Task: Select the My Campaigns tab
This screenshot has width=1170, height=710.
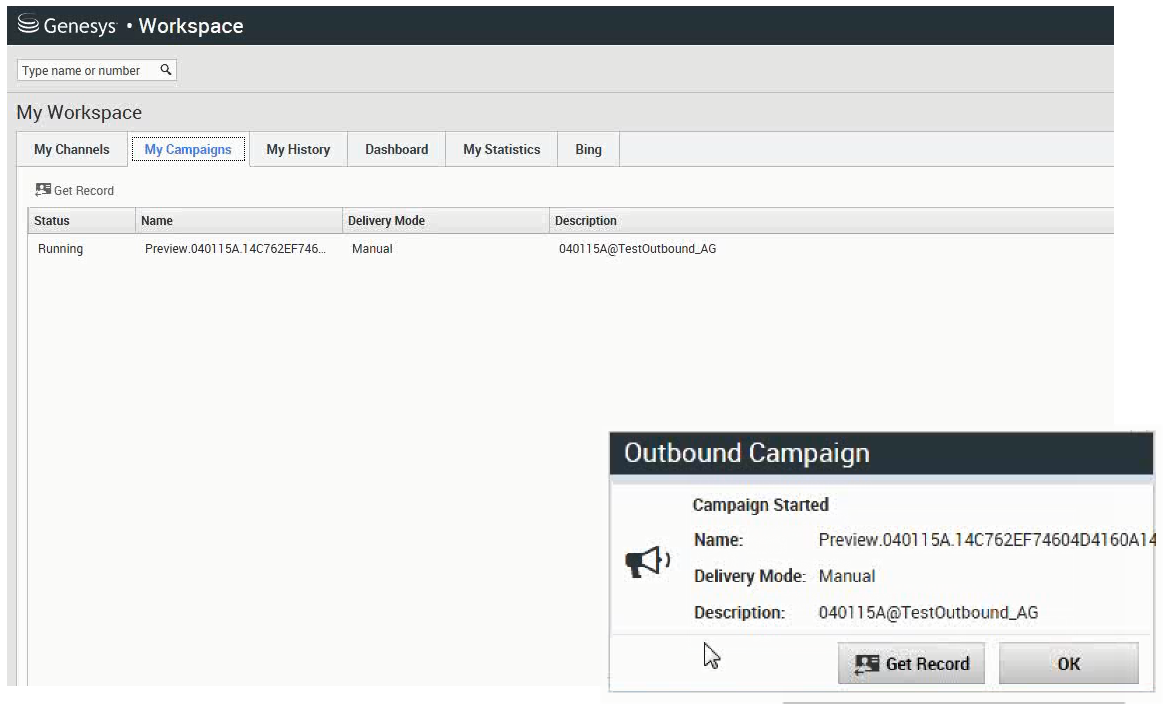Action: [188, 149]
